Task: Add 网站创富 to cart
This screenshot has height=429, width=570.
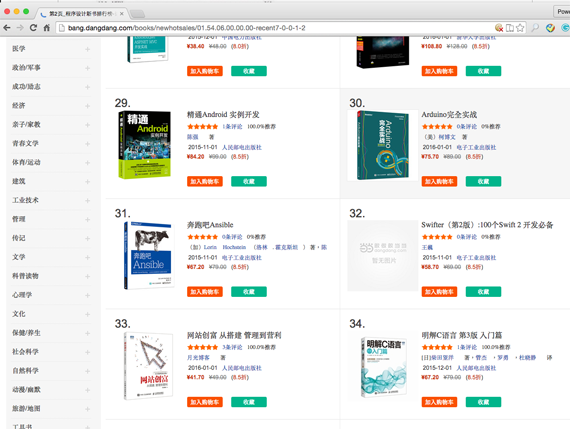Action: (205, 402)
